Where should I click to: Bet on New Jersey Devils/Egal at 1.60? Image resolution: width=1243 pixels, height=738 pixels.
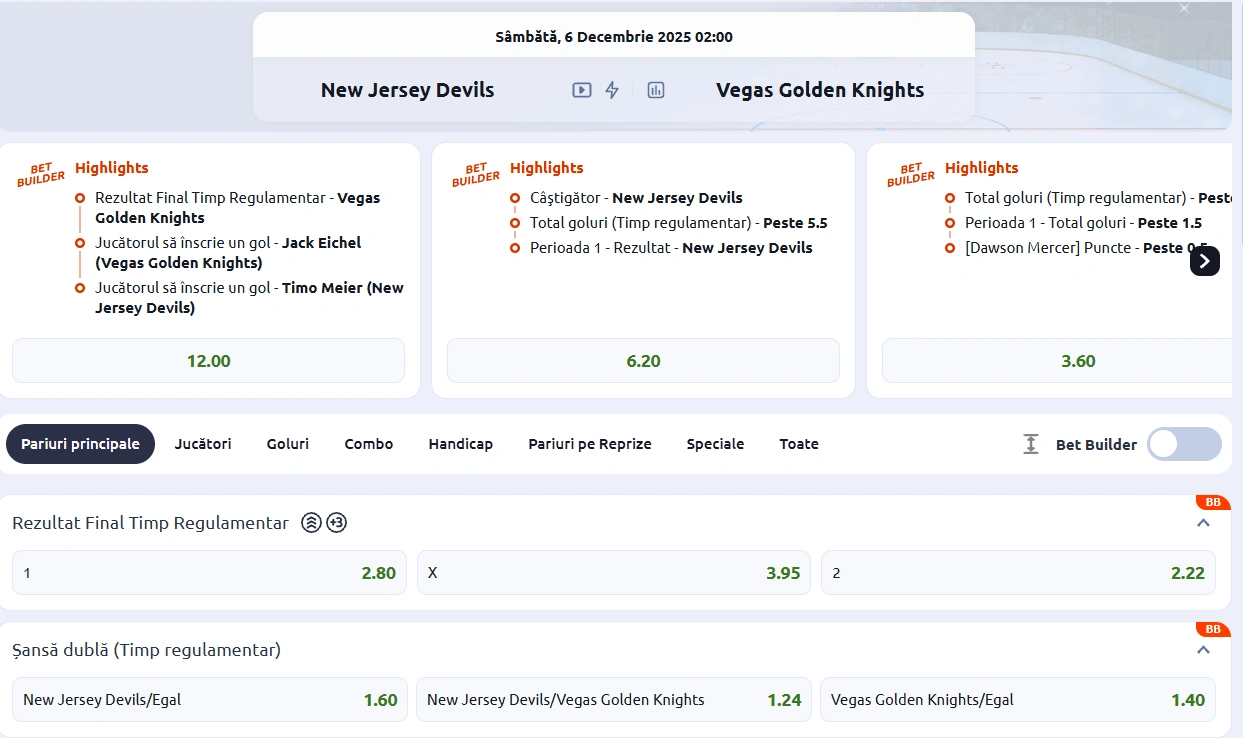click(x=210, y=700)
